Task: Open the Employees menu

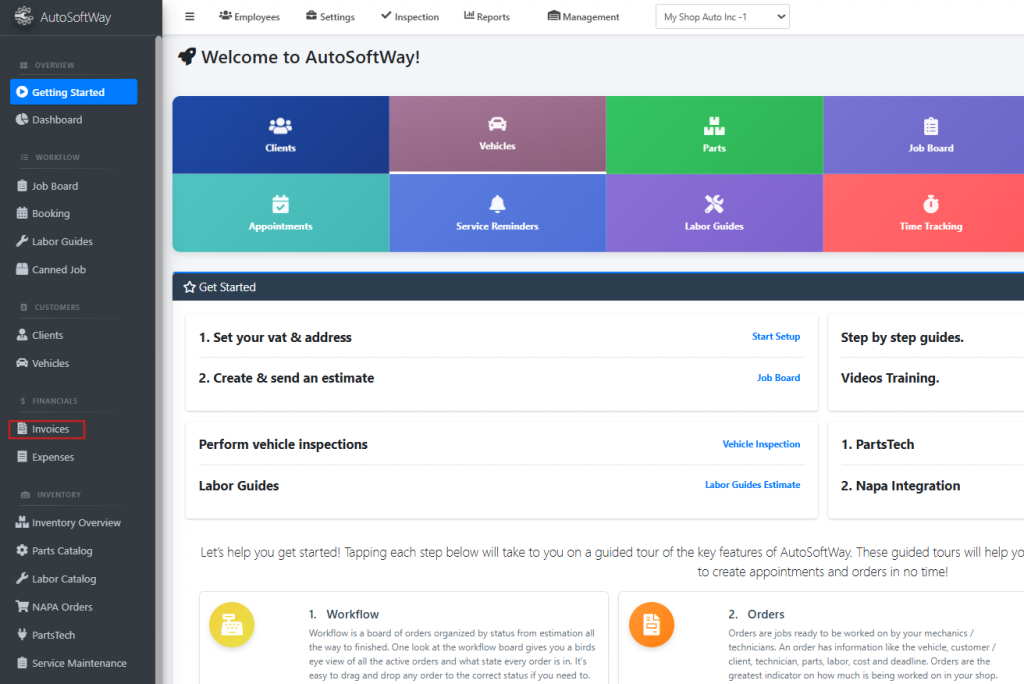Action: click(x=249, y=17)
